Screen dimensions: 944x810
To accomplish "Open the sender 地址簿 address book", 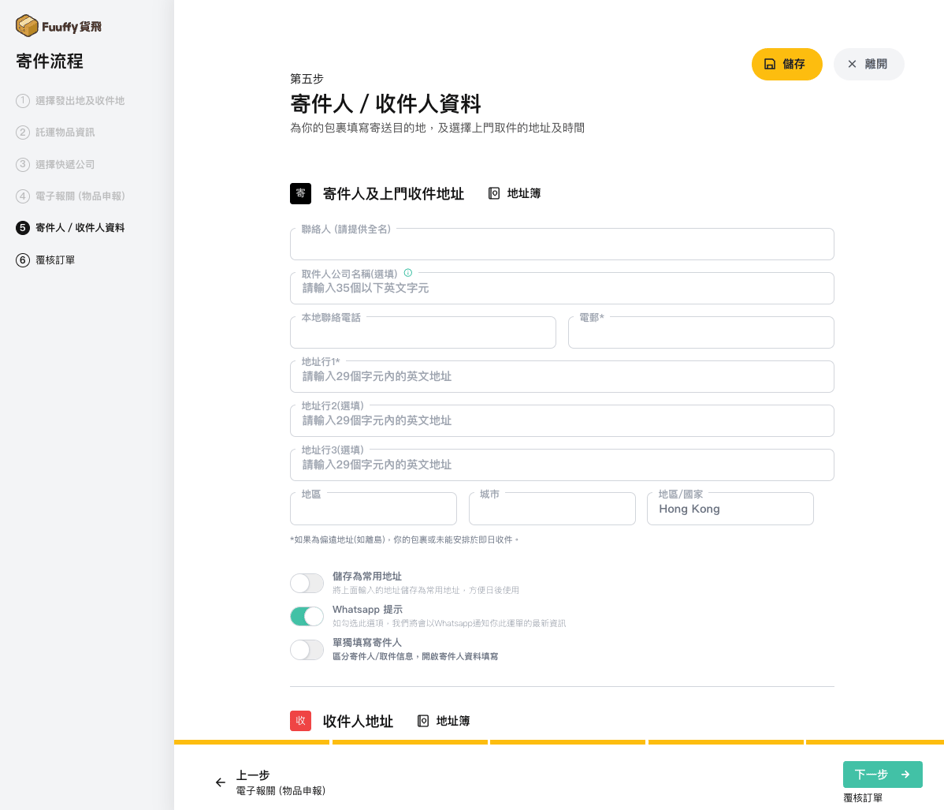I will [514, 193].
